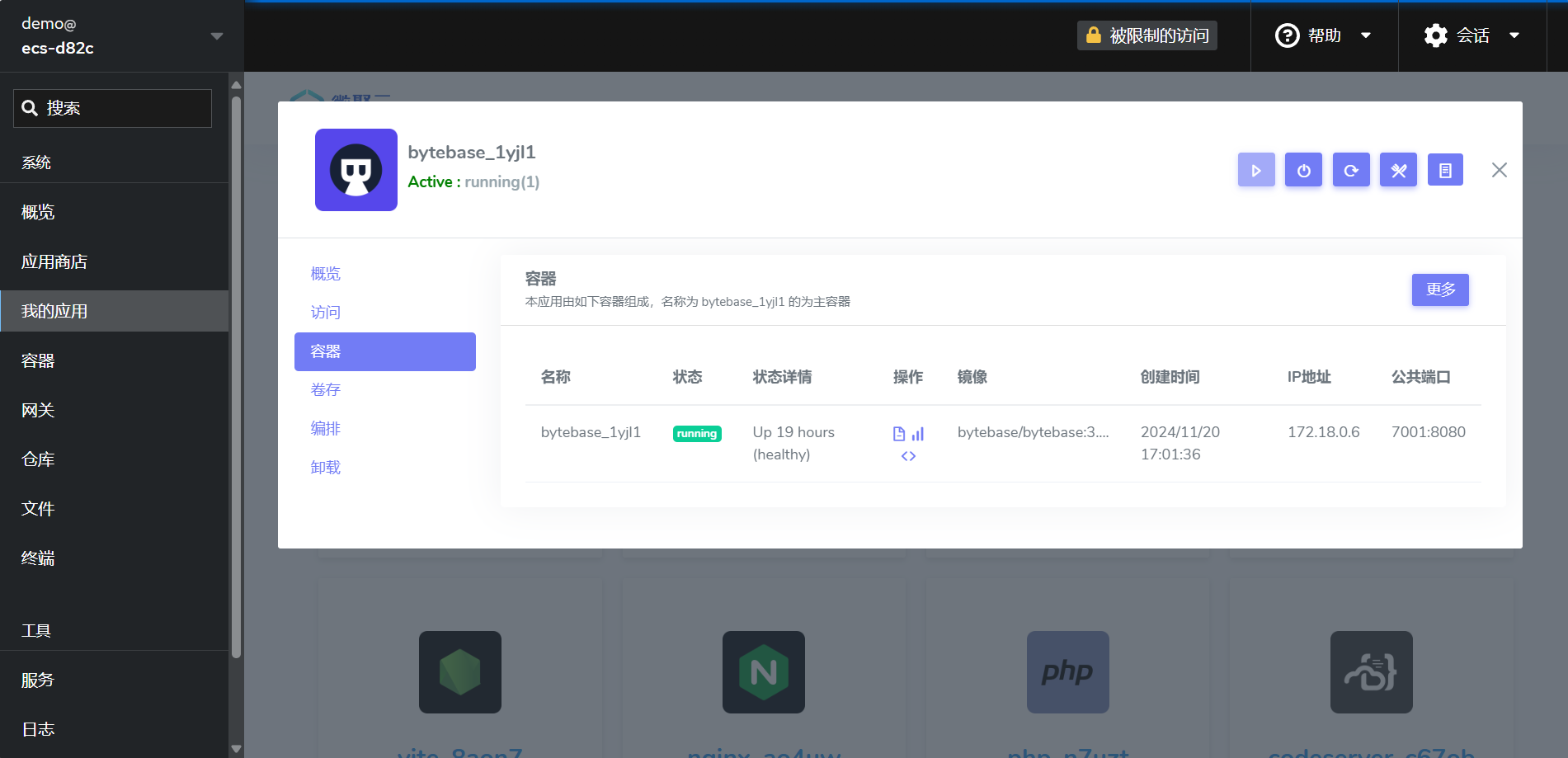Open the 帮助 help dropdown menu
This screenshot has width=1568, height=758.
point(1323,35)
